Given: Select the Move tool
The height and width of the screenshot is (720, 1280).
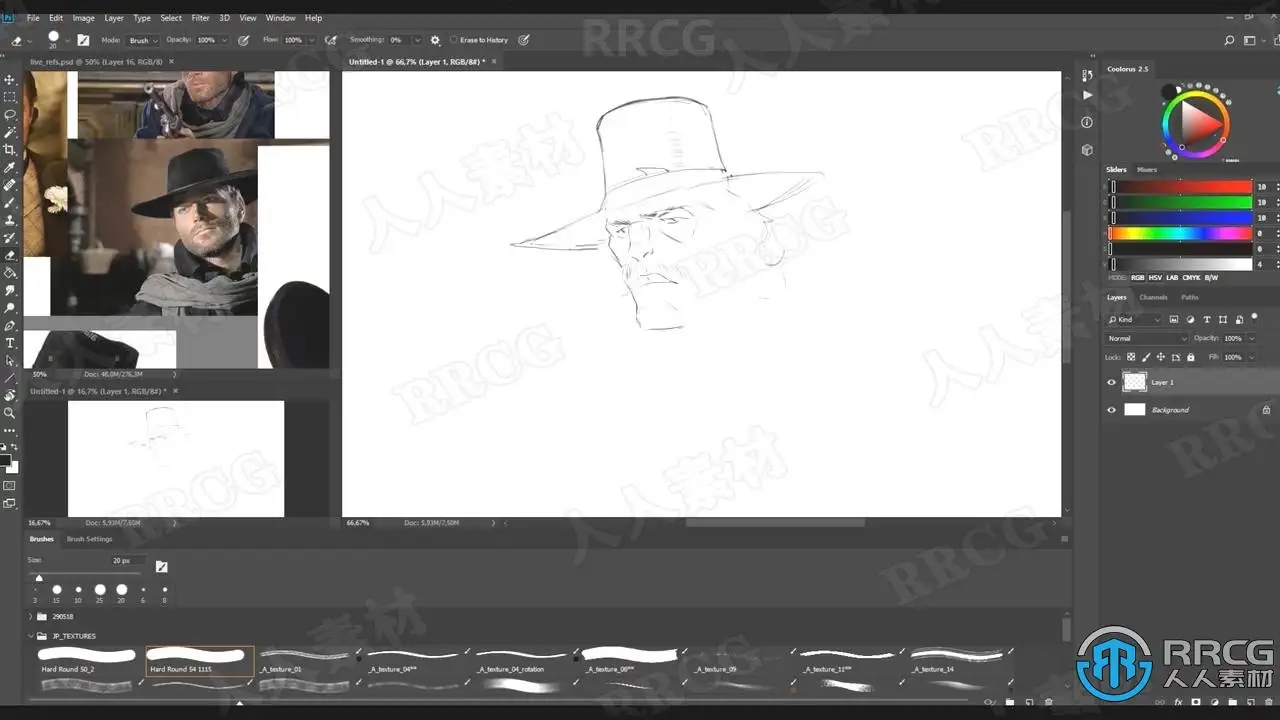Looking at the screenshot, I should [10, 79].
